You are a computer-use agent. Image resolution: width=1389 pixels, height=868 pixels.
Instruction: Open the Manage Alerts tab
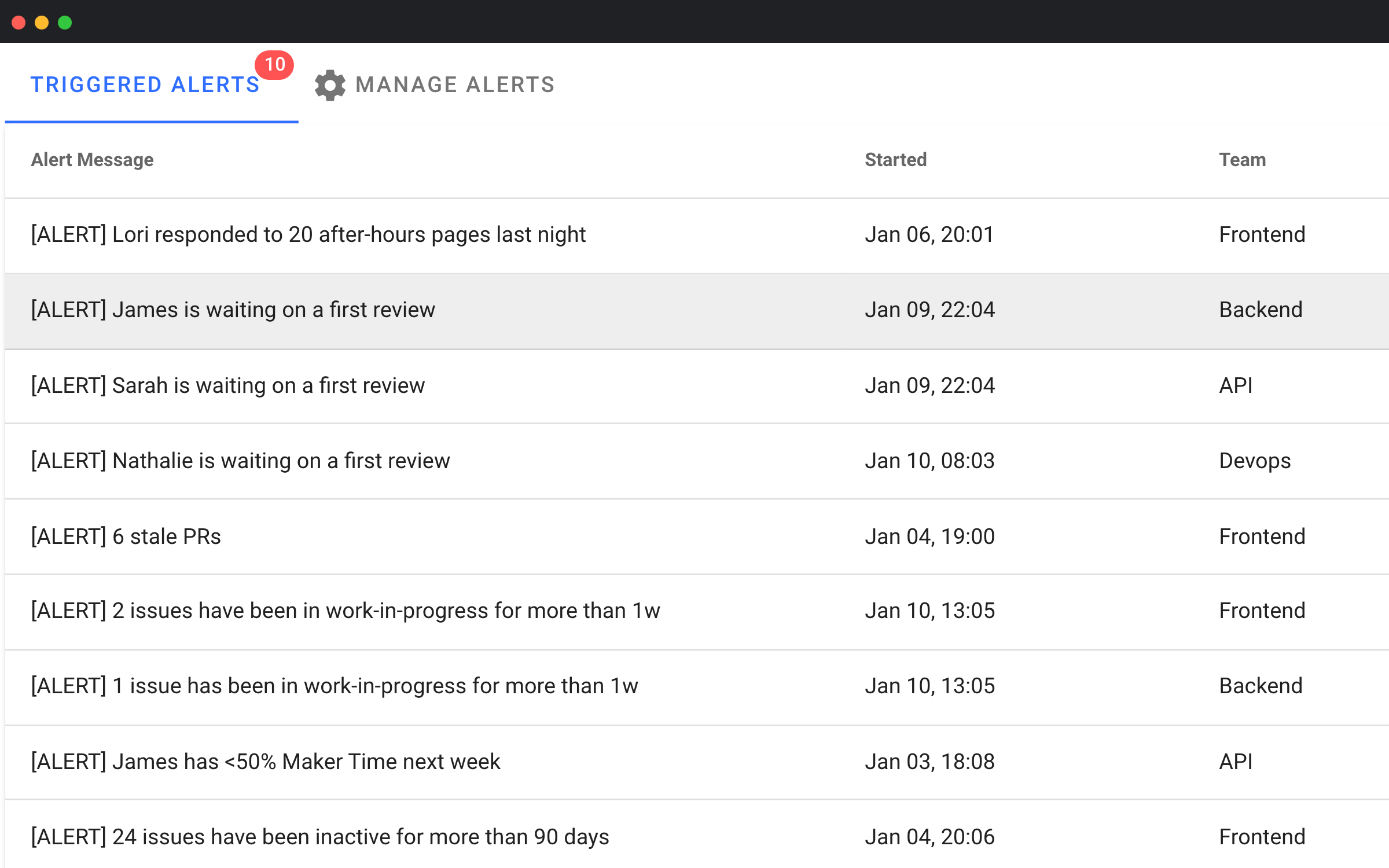pyautogui.click(x=455, y=85)
